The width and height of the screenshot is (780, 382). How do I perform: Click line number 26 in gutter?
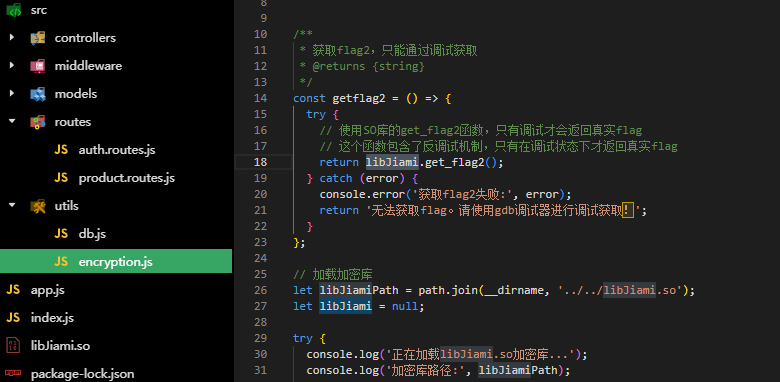tap(260, 290)
